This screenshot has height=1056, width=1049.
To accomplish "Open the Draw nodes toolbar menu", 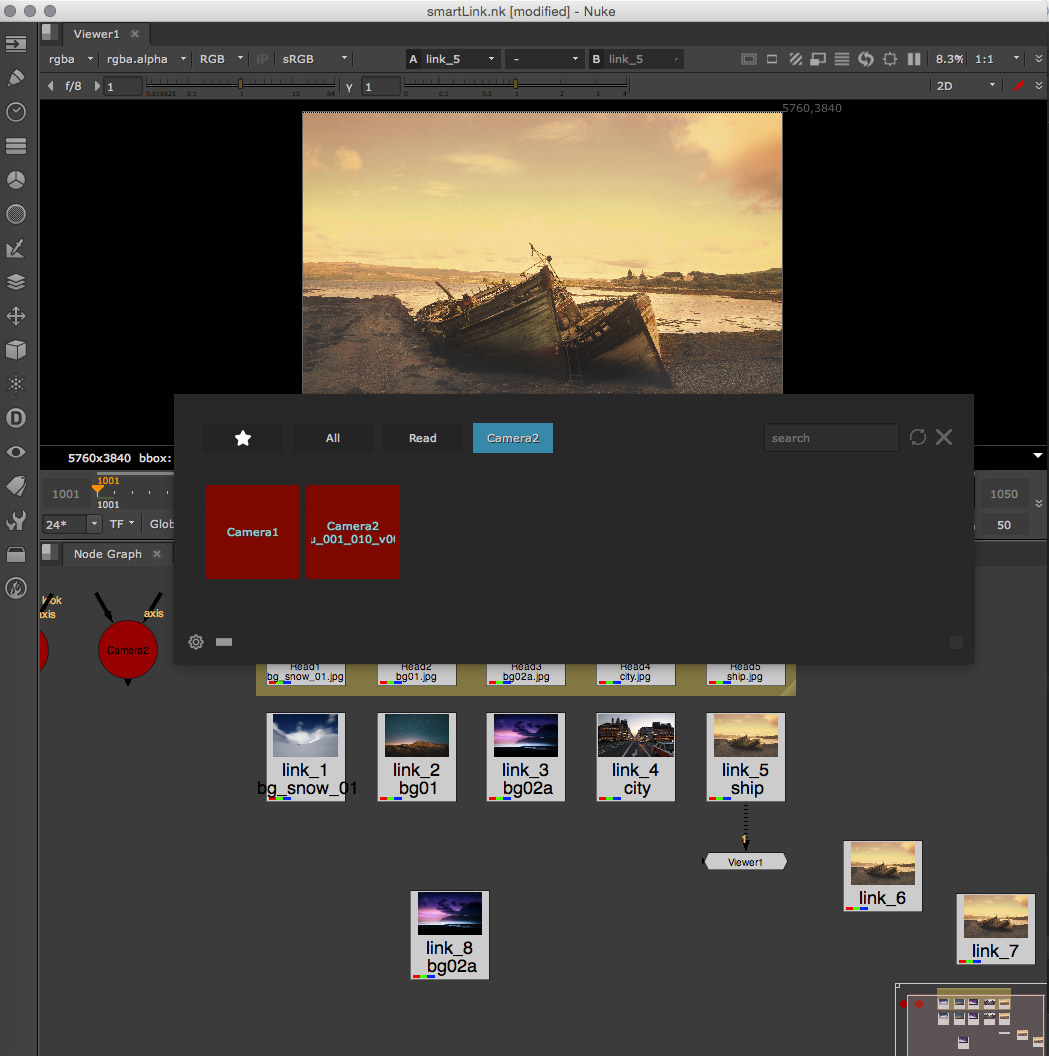I will [x=16, y=78].
